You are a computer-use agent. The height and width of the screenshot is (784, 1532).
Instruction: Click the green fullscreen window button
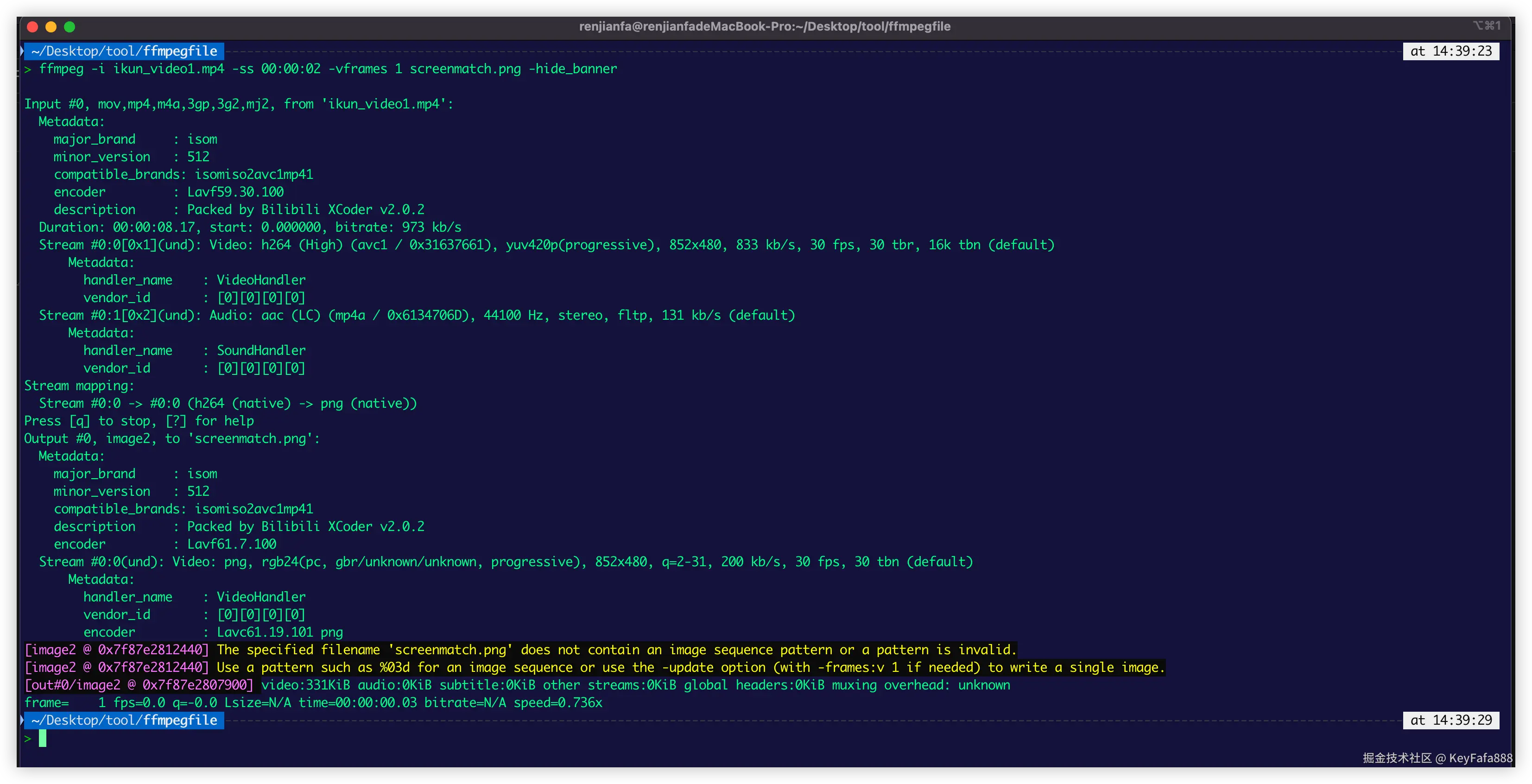pyautogui.click(x=70, y=27)
